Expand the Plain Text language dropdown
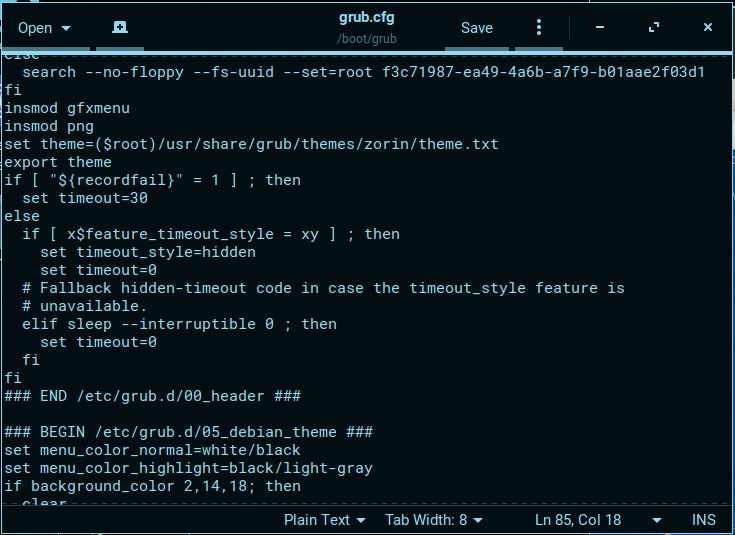This screenshot has height=535, width=735. (324, 520)
